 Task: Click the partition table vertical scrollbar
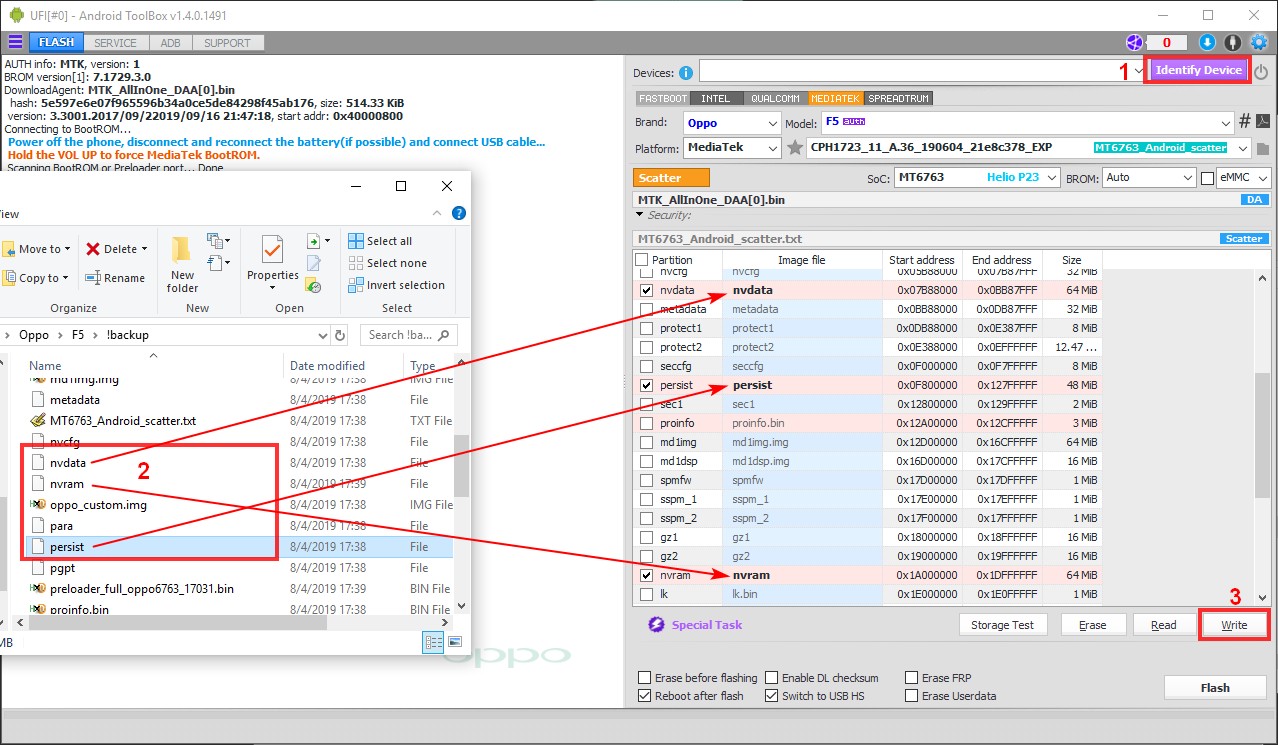pyautogui.click(x=1263, y=437)
